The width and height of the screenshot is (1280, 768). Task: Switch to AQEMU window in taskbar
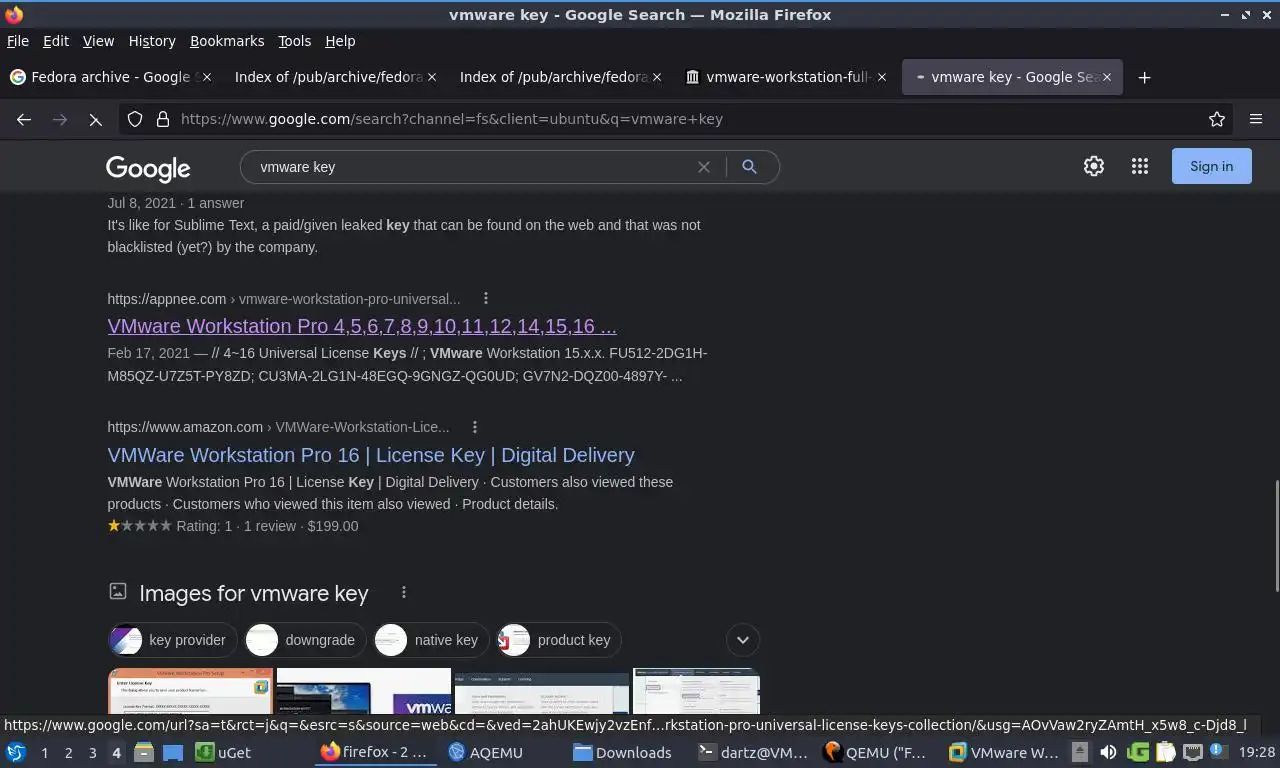(486, 752)
